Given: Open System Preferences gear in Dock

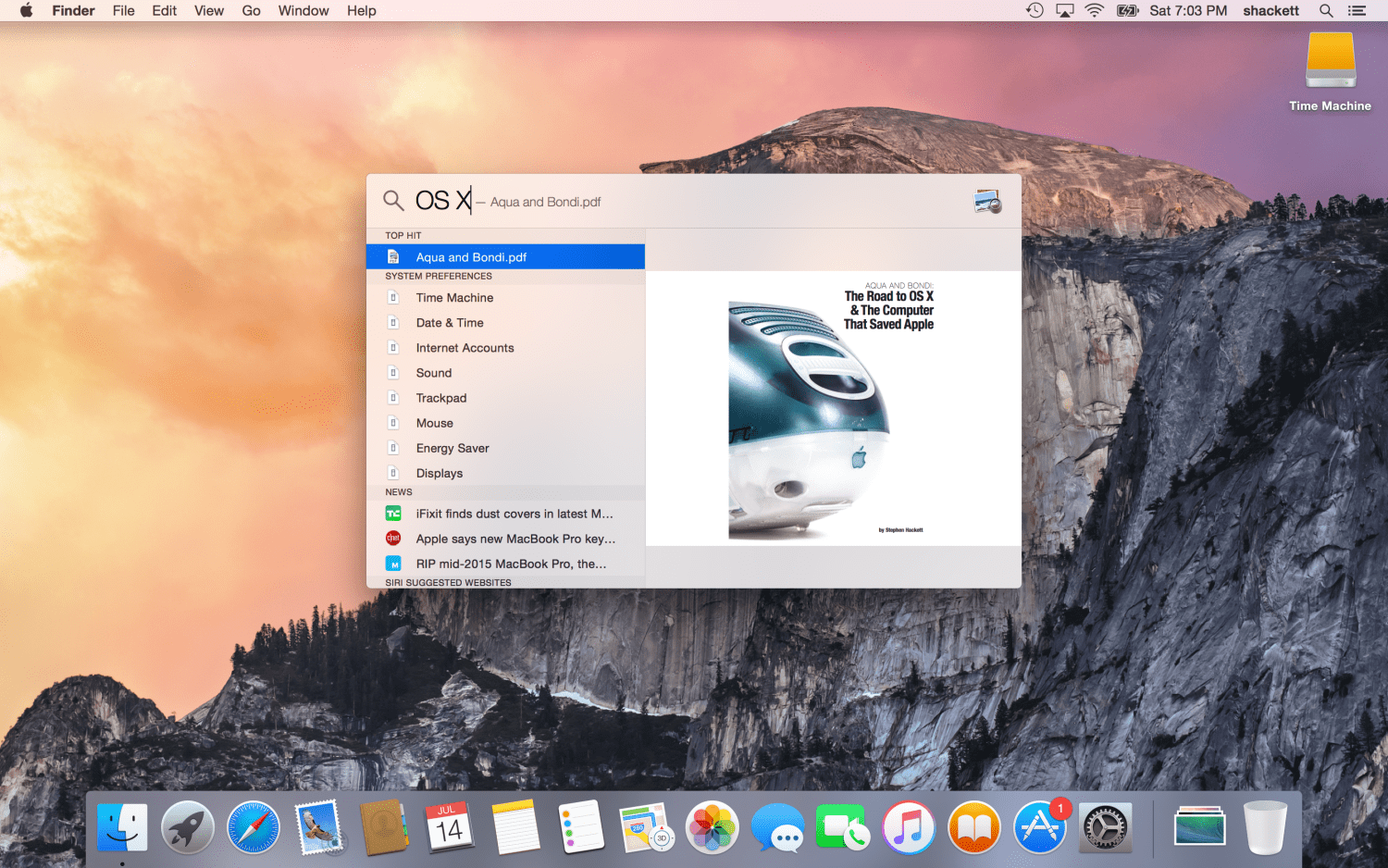Looking at the screenshot, I should click(x=1105, y=826).
